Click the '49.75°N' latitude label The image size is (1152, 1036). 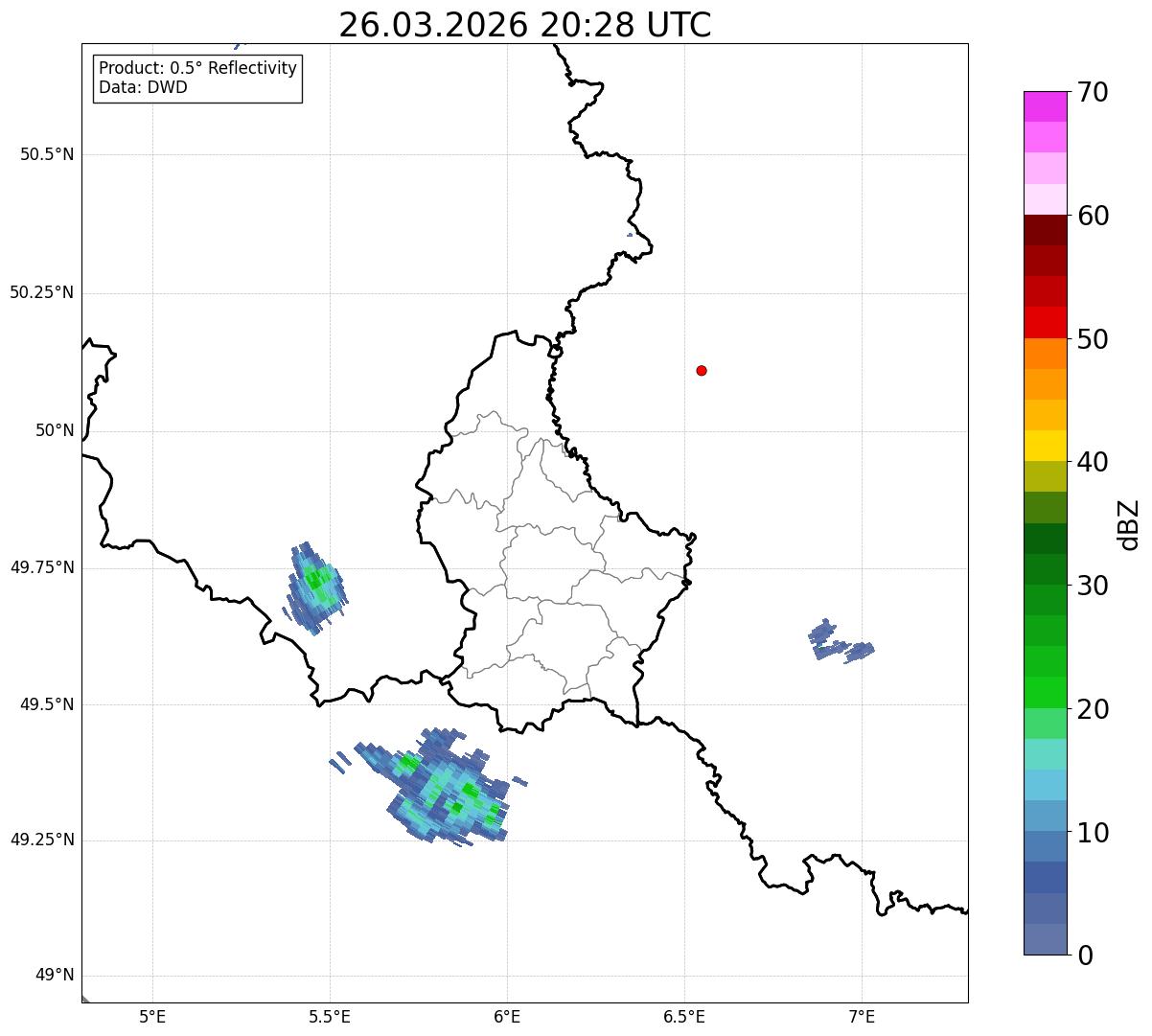42,567
